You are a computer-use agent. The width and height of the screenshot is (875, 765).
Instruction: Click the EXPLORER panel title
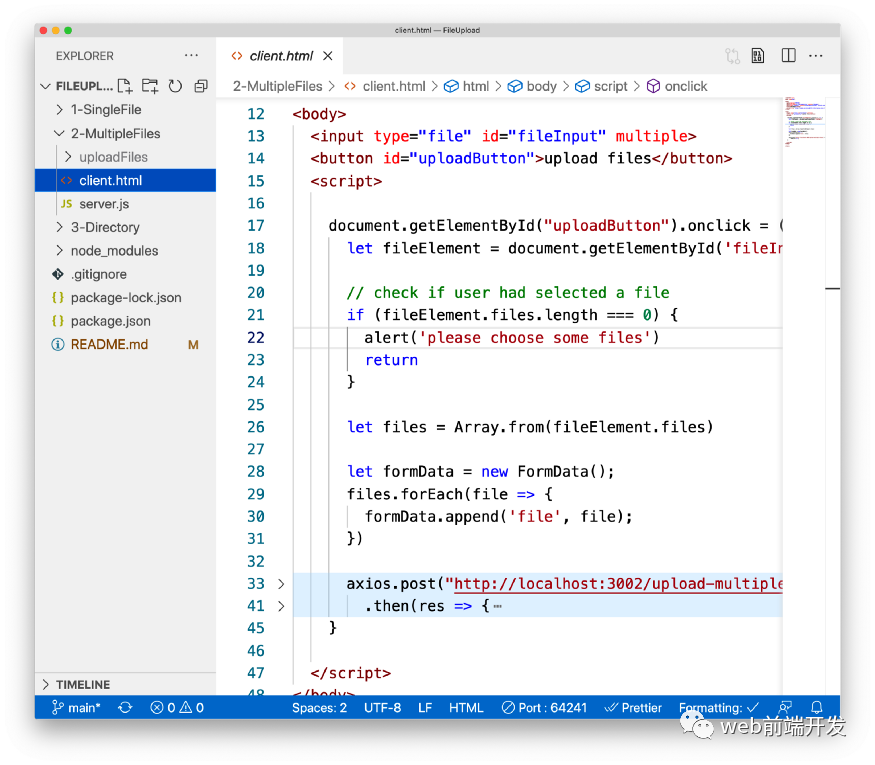(85, 56)
